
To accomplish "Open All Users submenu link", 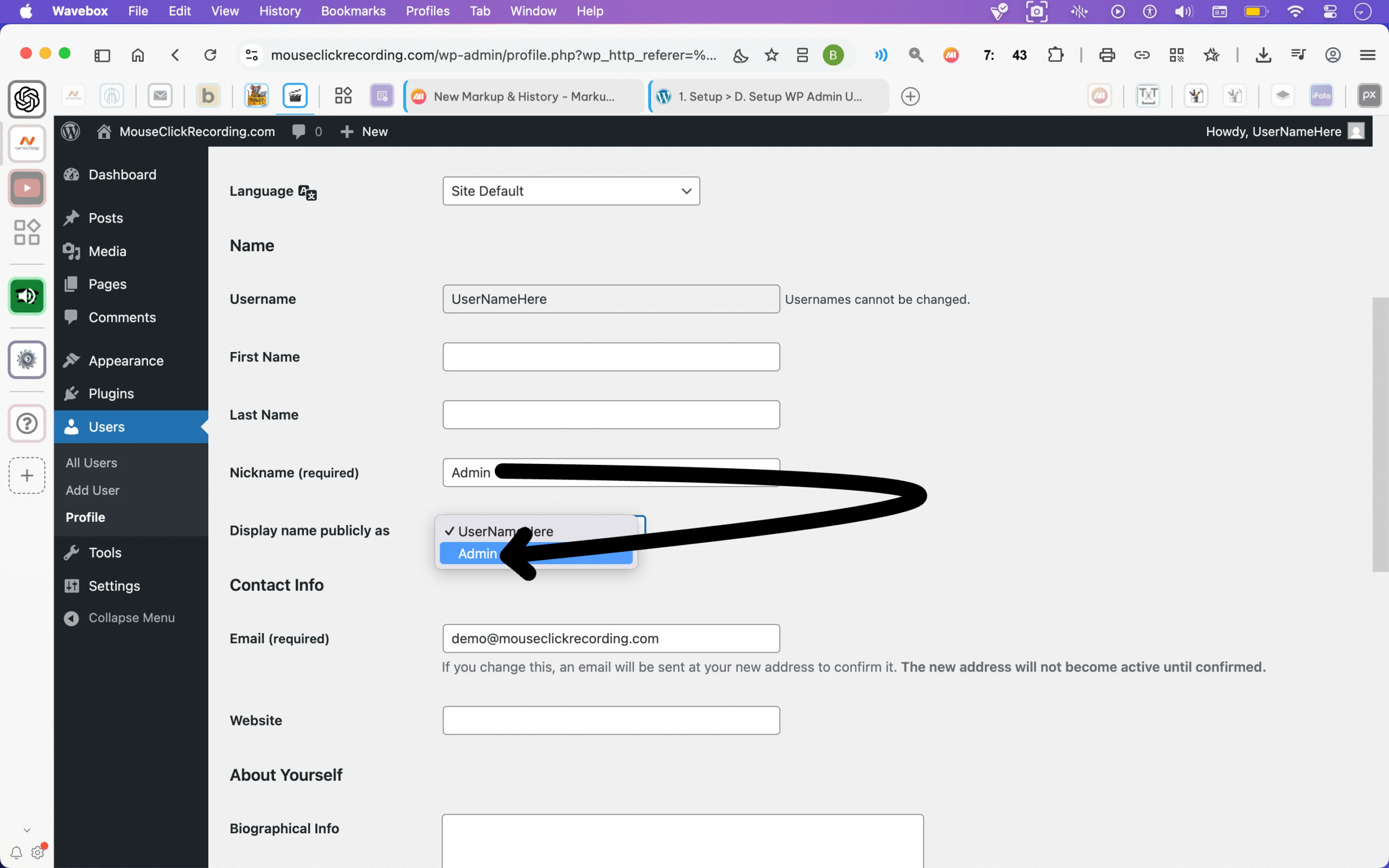I will [91, 463].
